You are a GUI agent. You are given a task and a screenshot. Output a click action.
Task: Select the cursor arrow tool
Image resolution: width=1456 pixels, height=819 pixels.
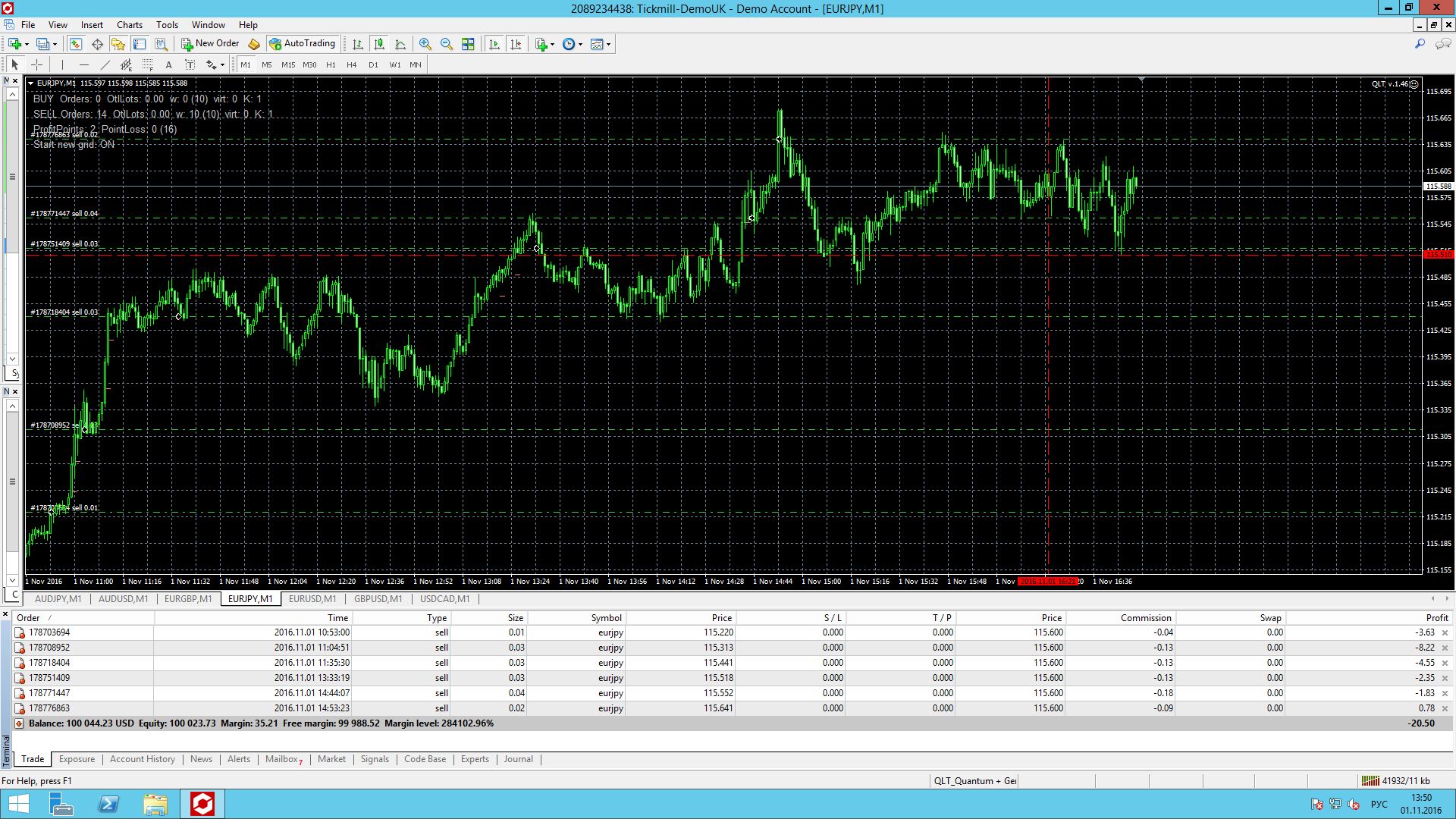[x=14, y=64]
